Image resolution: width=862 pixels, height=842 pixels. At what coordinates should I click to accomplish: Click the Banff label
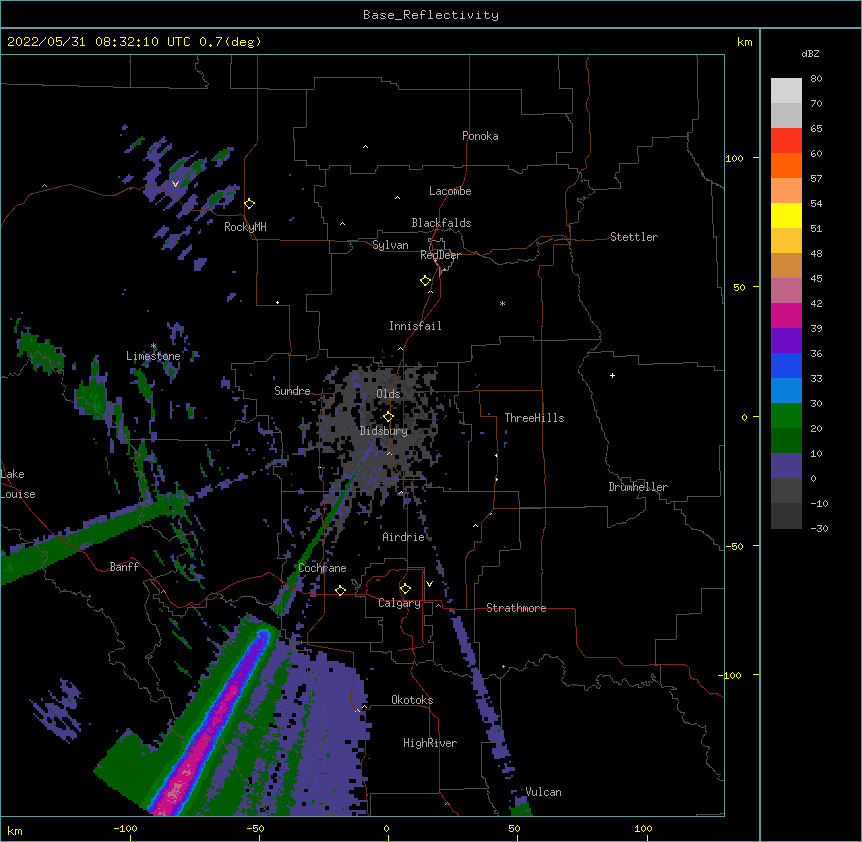[x=124, y=567]
